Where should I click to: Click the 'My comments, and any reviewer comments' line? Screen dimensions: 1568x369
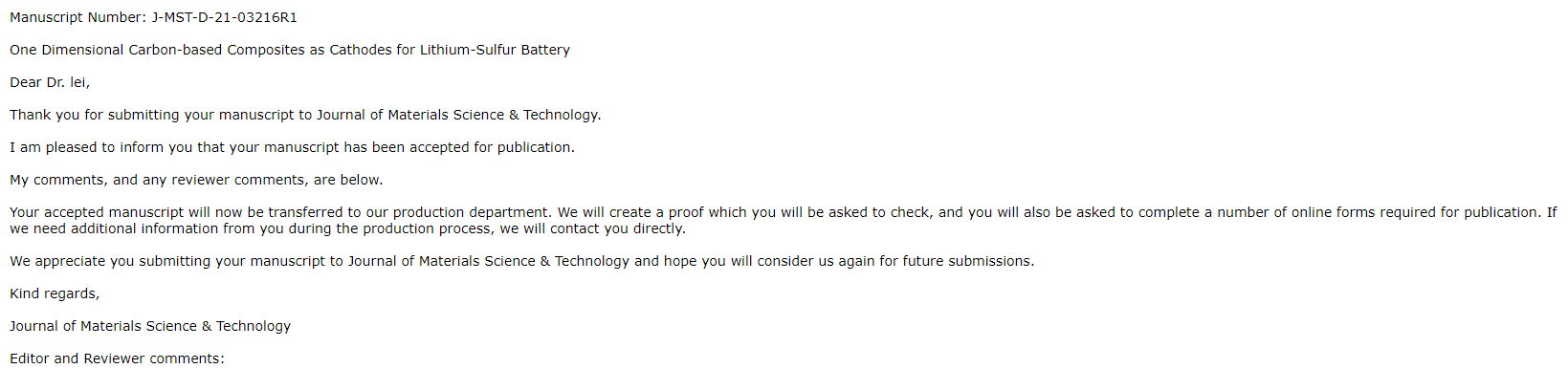click(196, 180)
